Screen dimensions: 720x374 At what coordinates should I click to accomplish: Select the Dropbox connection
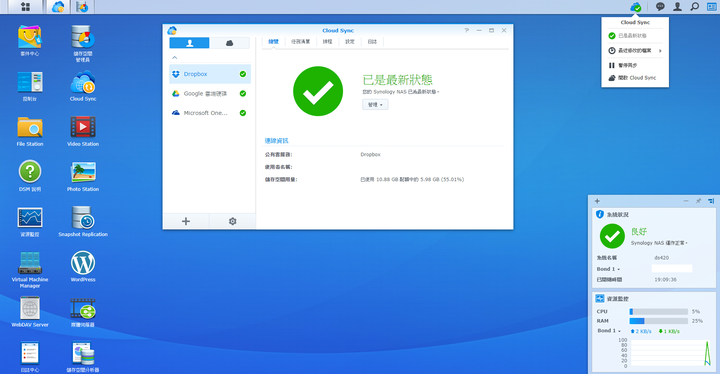tap(210, 74)
